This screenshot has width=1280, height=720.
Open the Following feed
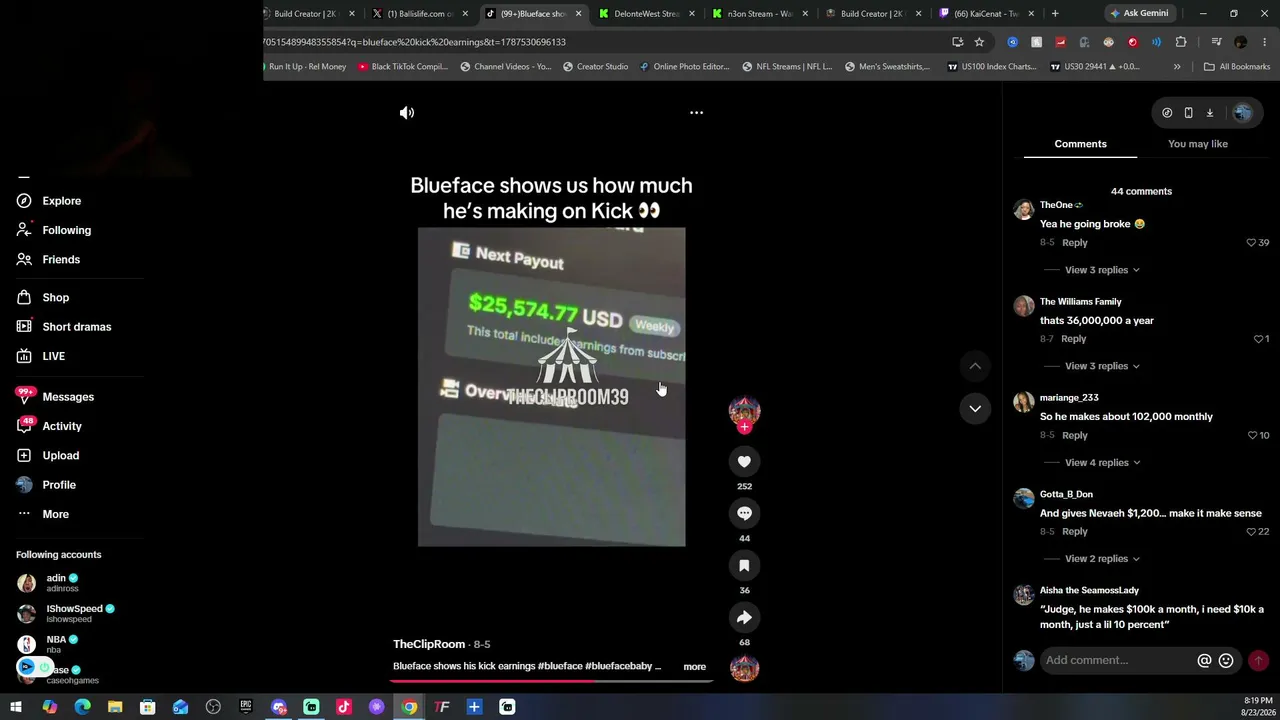click(x=54, y=230)
